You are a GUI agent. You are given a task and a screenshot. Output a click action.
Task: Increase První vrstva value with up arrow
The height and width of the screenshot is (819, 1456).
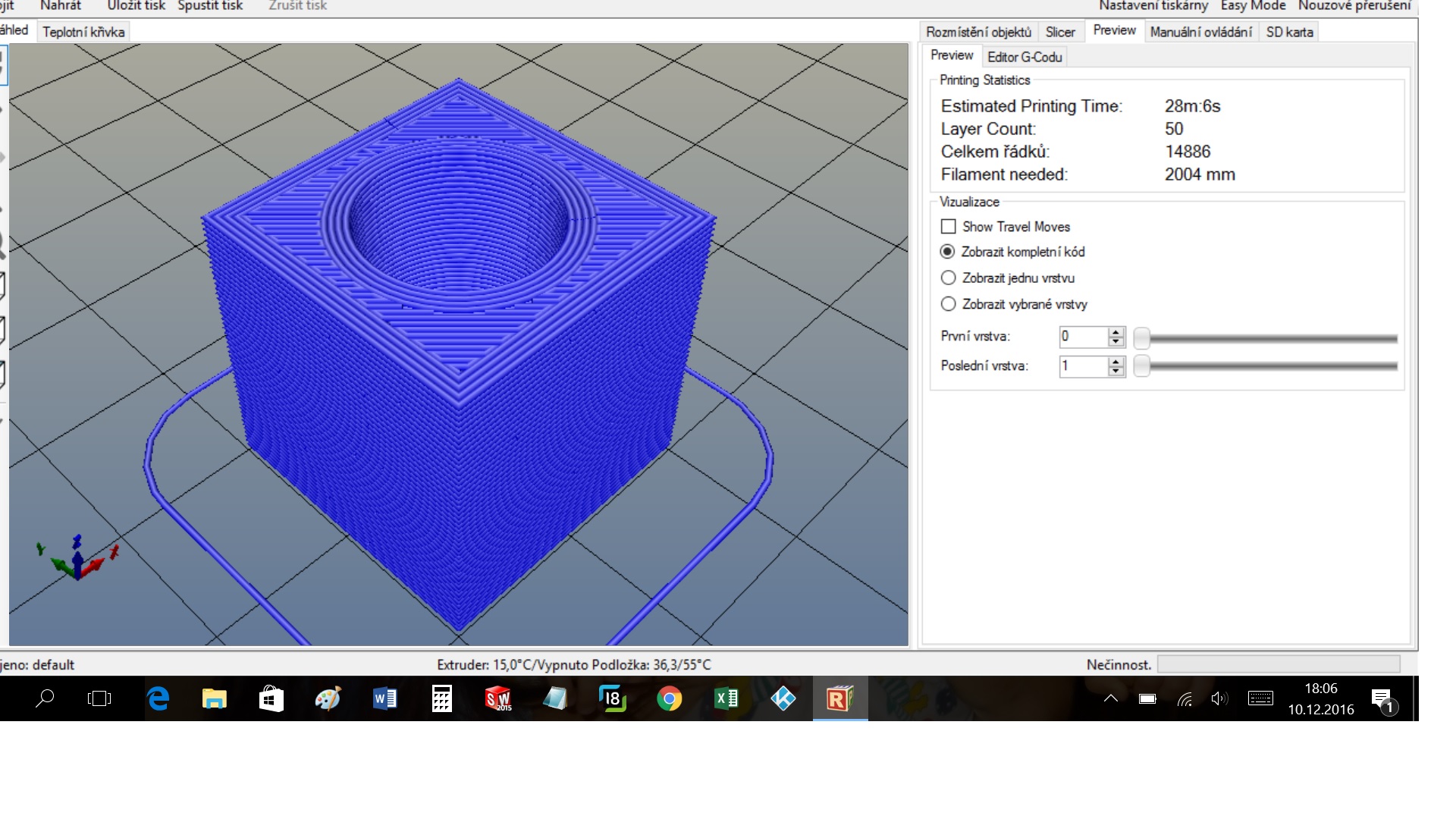click(1116, 332)
